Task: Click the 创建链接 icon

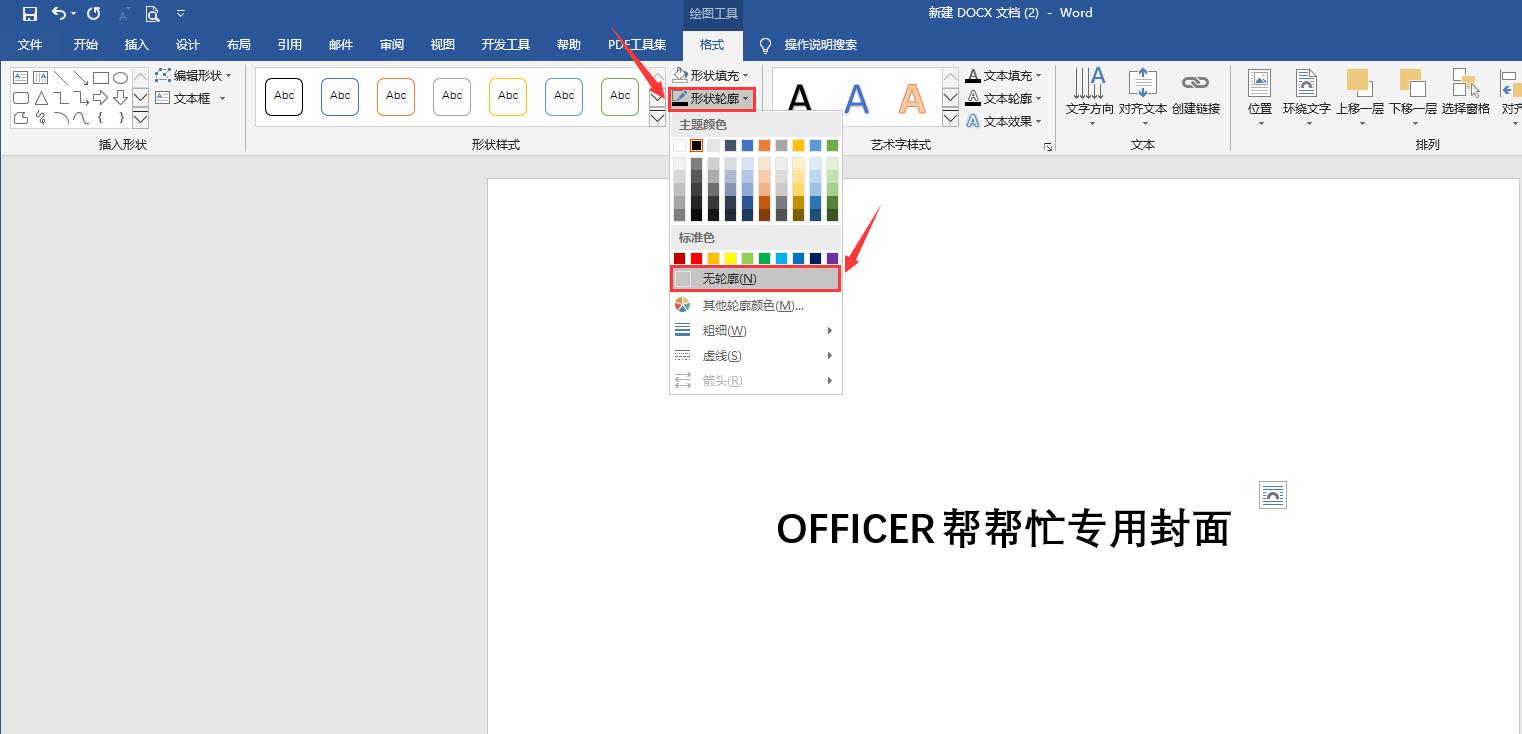Action: pos(1196,92)
